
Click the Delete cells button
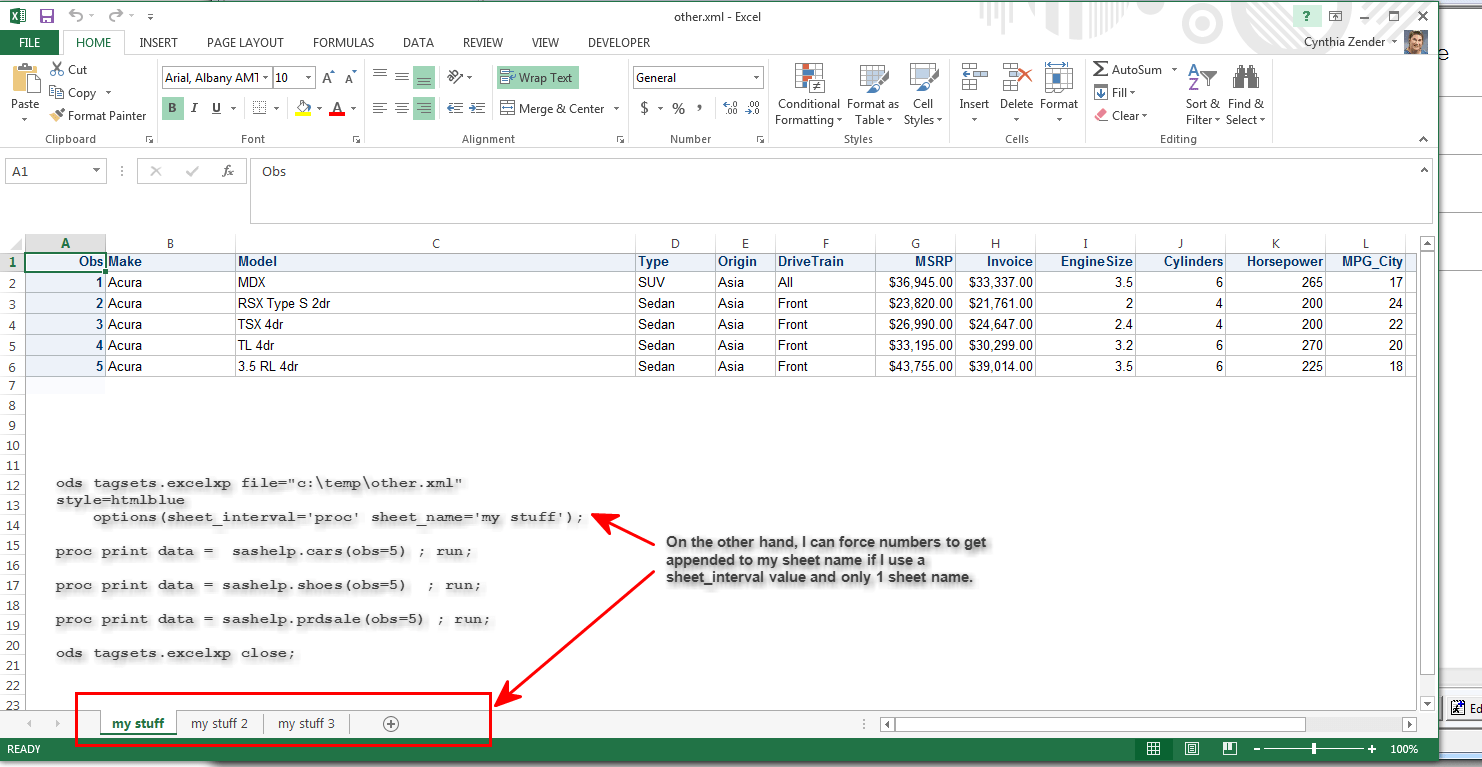(x=1016, y=90)
